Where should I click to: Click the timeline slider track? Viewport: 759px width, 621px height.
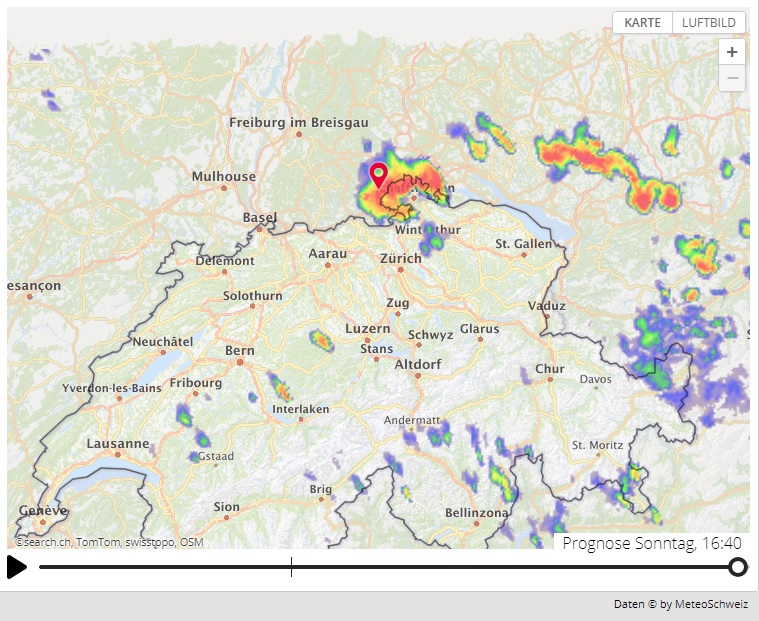(388, 567)
